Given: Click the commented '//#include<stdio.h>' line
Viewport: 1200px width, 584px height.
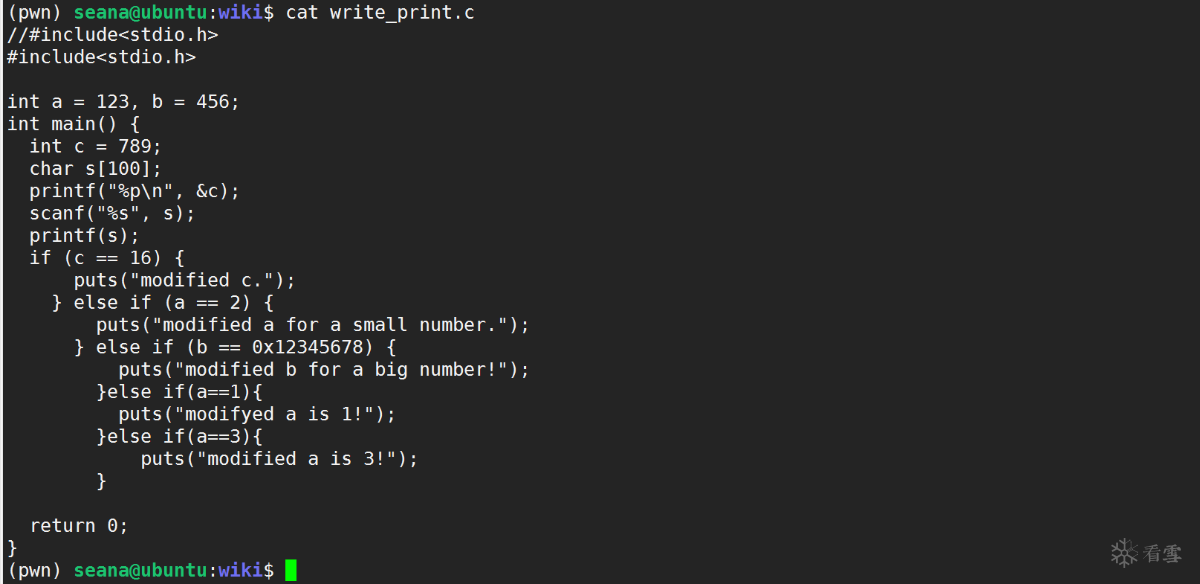Looking at the screenshot, I should (112, 35).
